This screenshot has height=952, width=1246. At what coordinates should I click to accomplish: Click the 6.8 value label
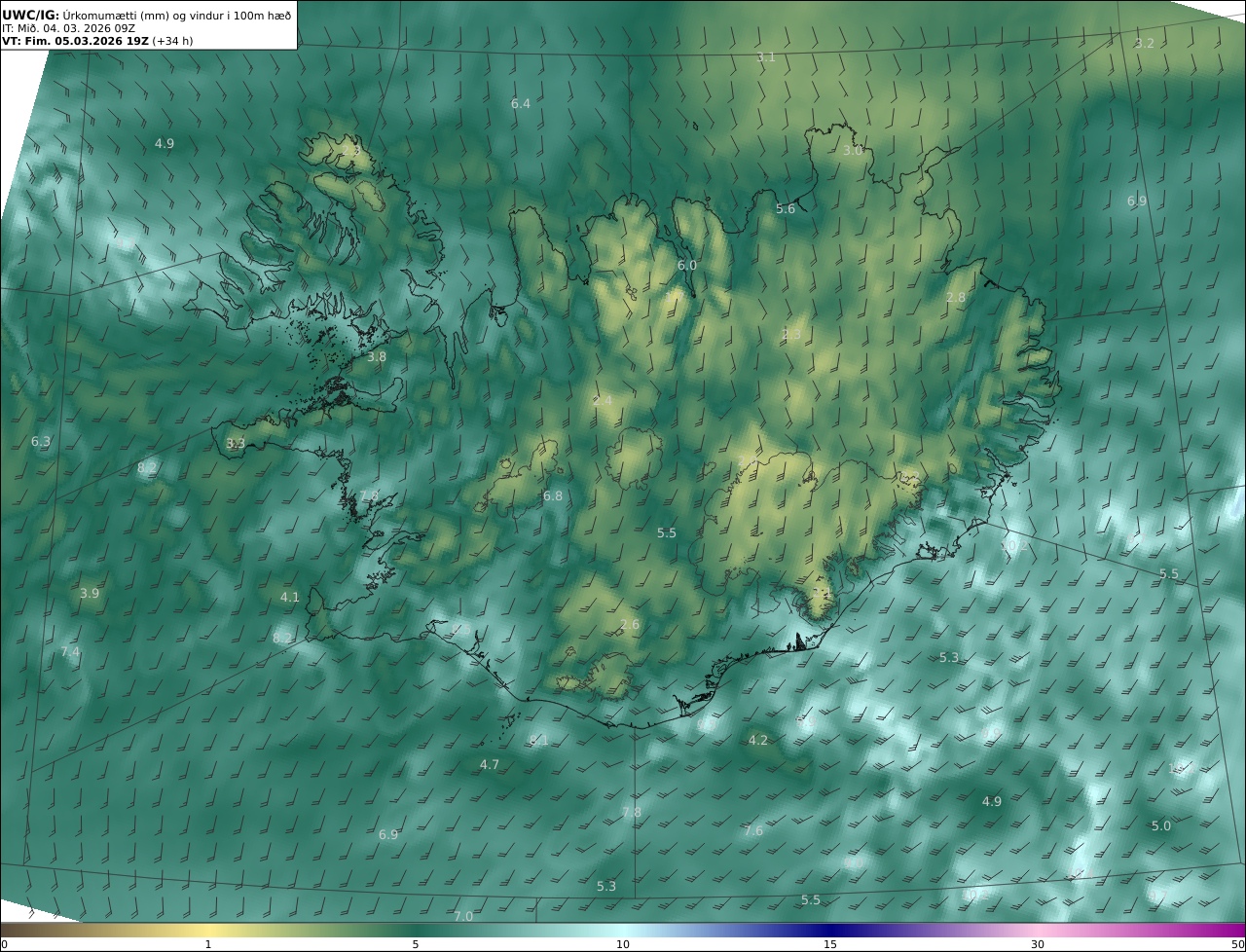[x=553, y=496]
